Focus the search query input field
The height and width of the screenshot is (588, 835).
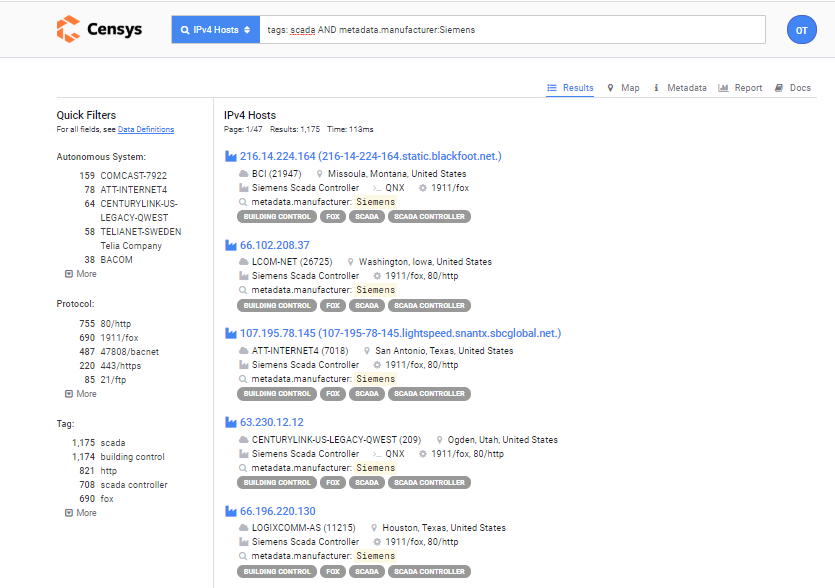click(512, 30)
